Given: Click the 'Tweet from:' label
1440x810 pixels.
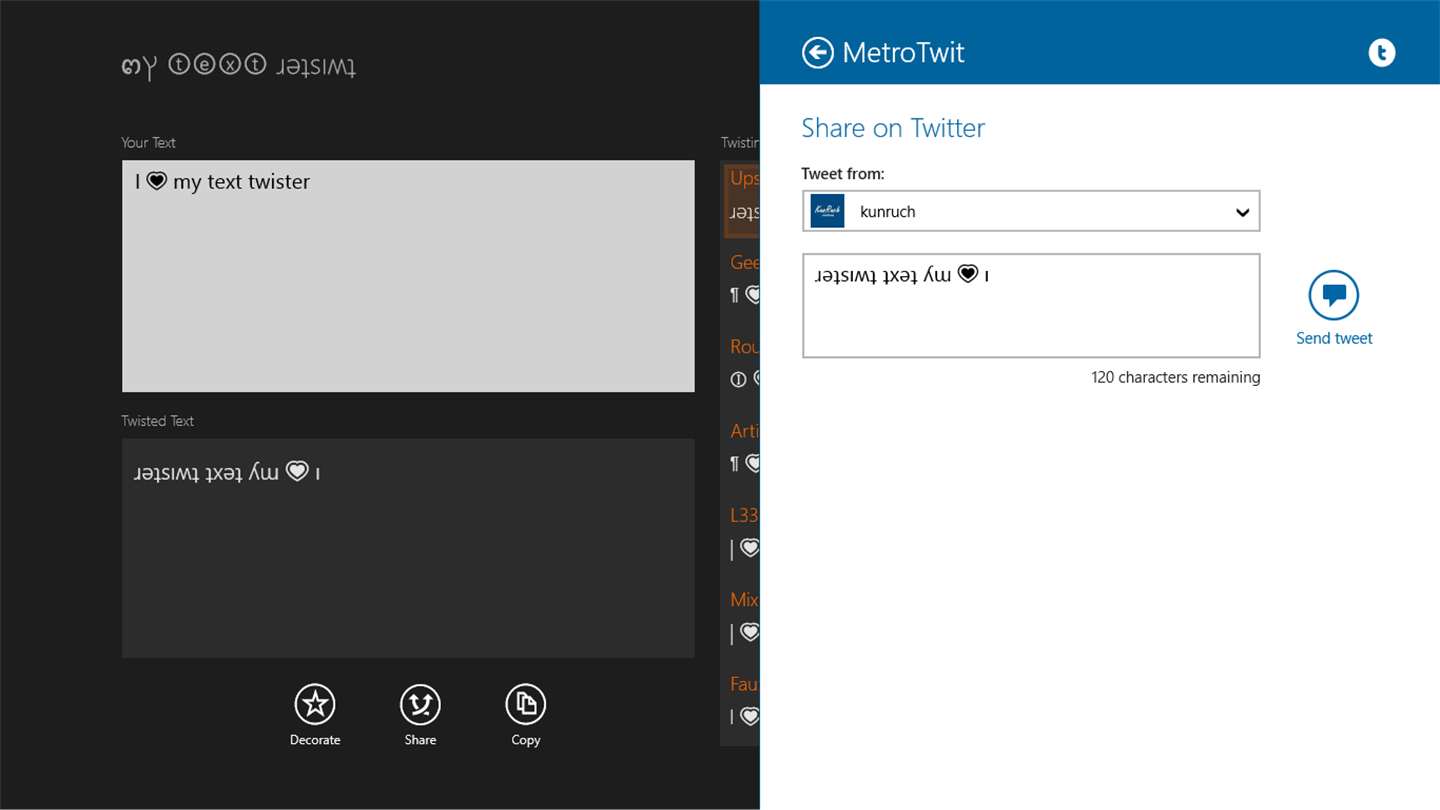Looking at the screenshot, I should pyautogui.click(x=843, y=174).
